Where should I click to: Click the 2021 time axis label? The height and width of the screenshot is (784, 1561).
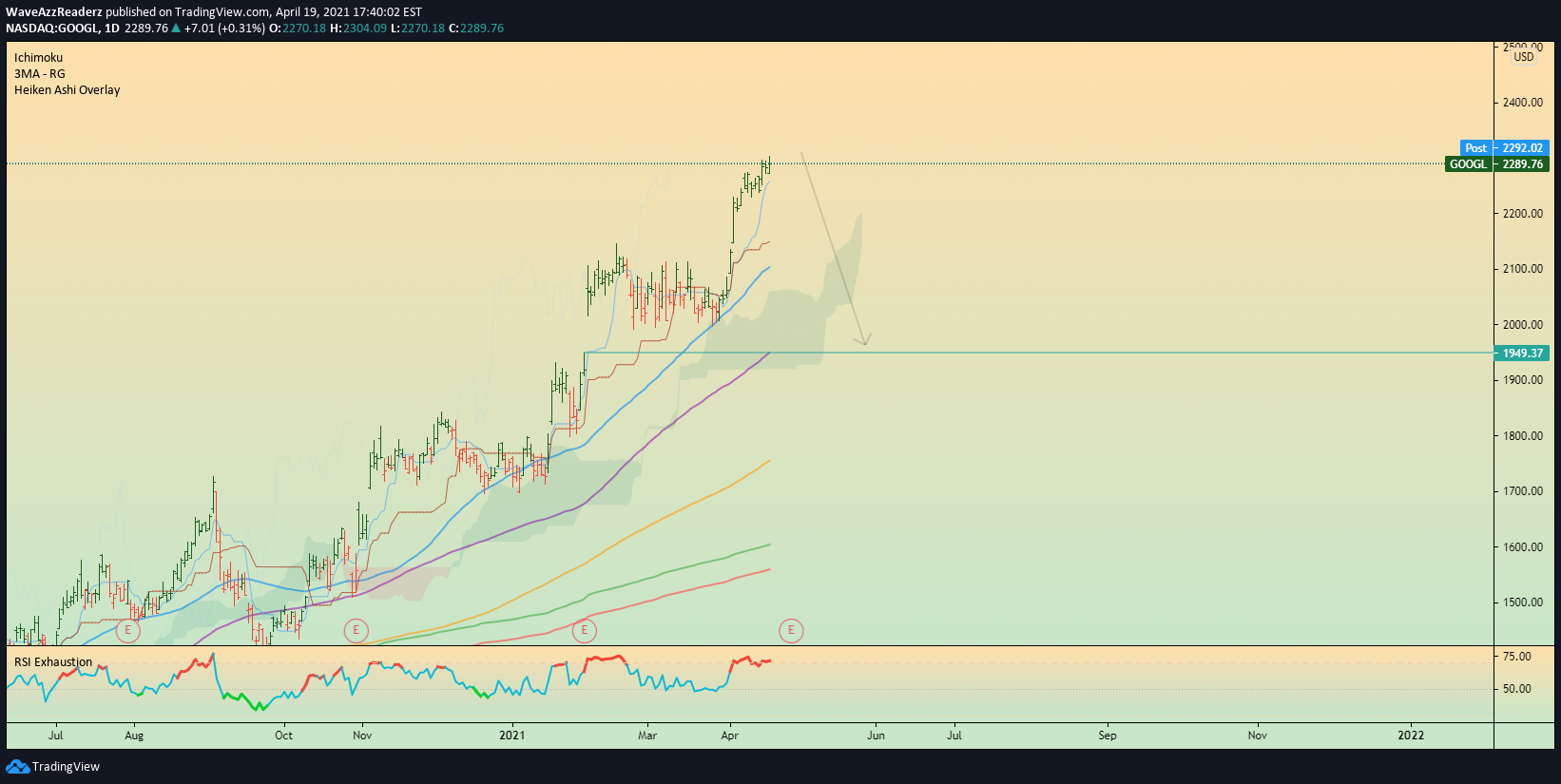coord(511,736)
